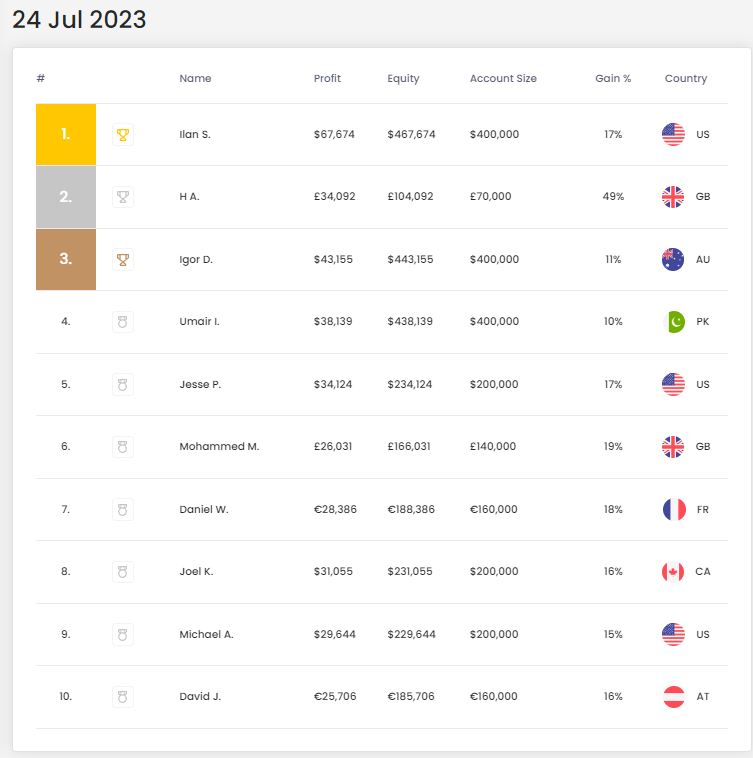This screenshot has width=753, height=758.
Task: Click the Country column header
Action: (x=686, y=78)
